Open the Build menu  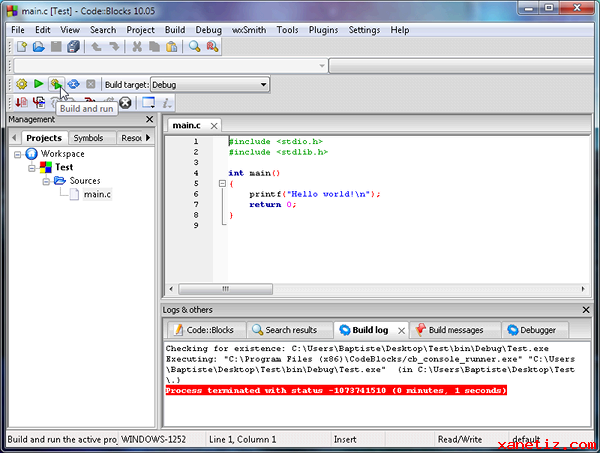(x=175, y=30)
